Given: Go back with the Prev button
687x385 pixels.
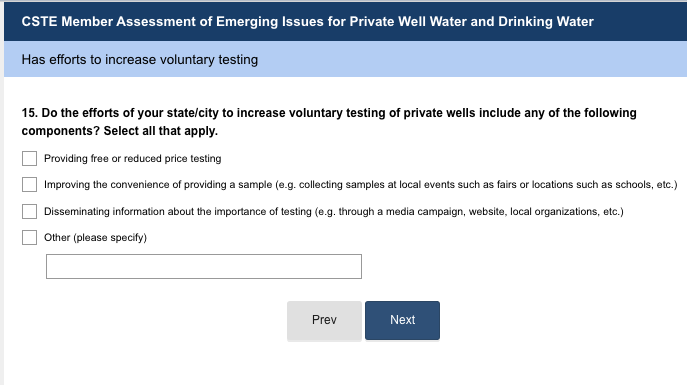Looking at the screenshot, I should click(324, 320).
